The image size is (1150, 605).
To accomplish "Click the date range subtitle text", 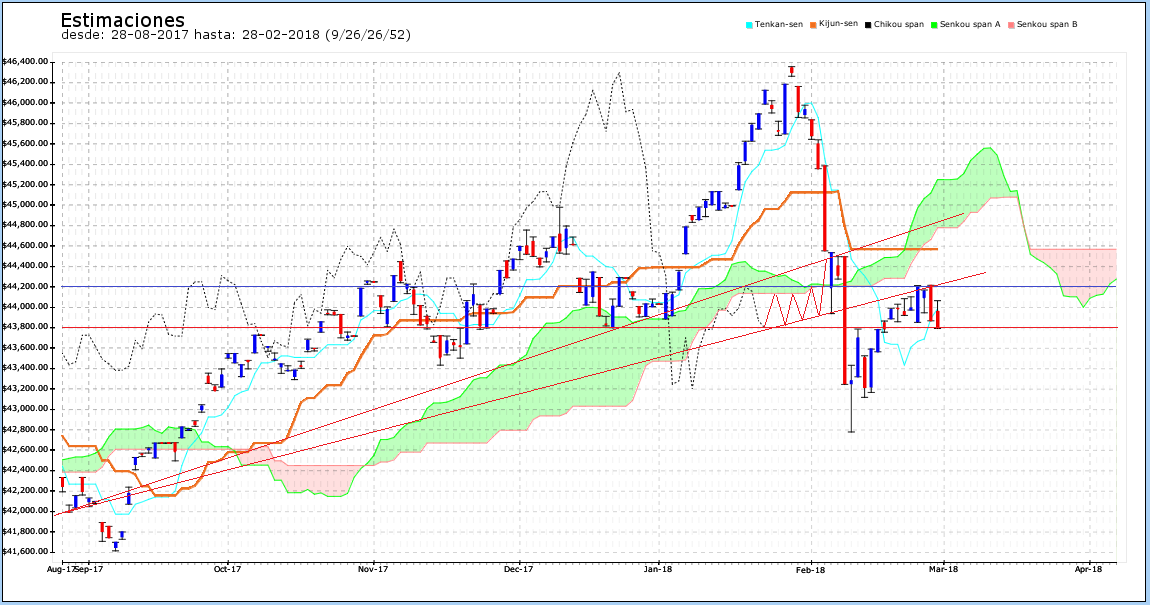I will click(235, 35).
